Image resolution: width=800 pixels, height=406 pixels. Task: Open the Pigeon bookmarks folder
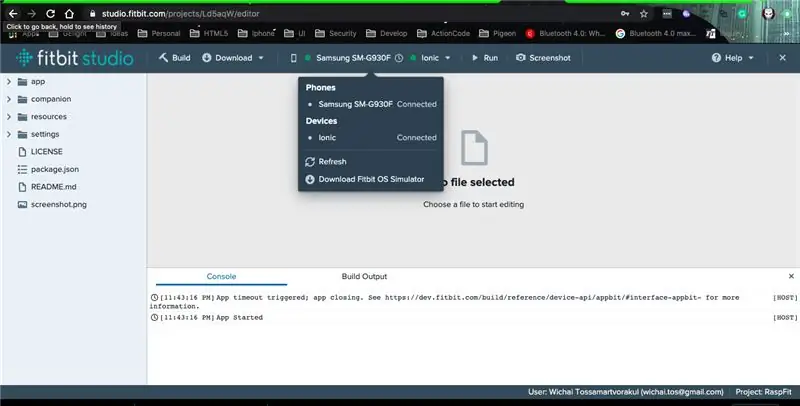point(497,33)
